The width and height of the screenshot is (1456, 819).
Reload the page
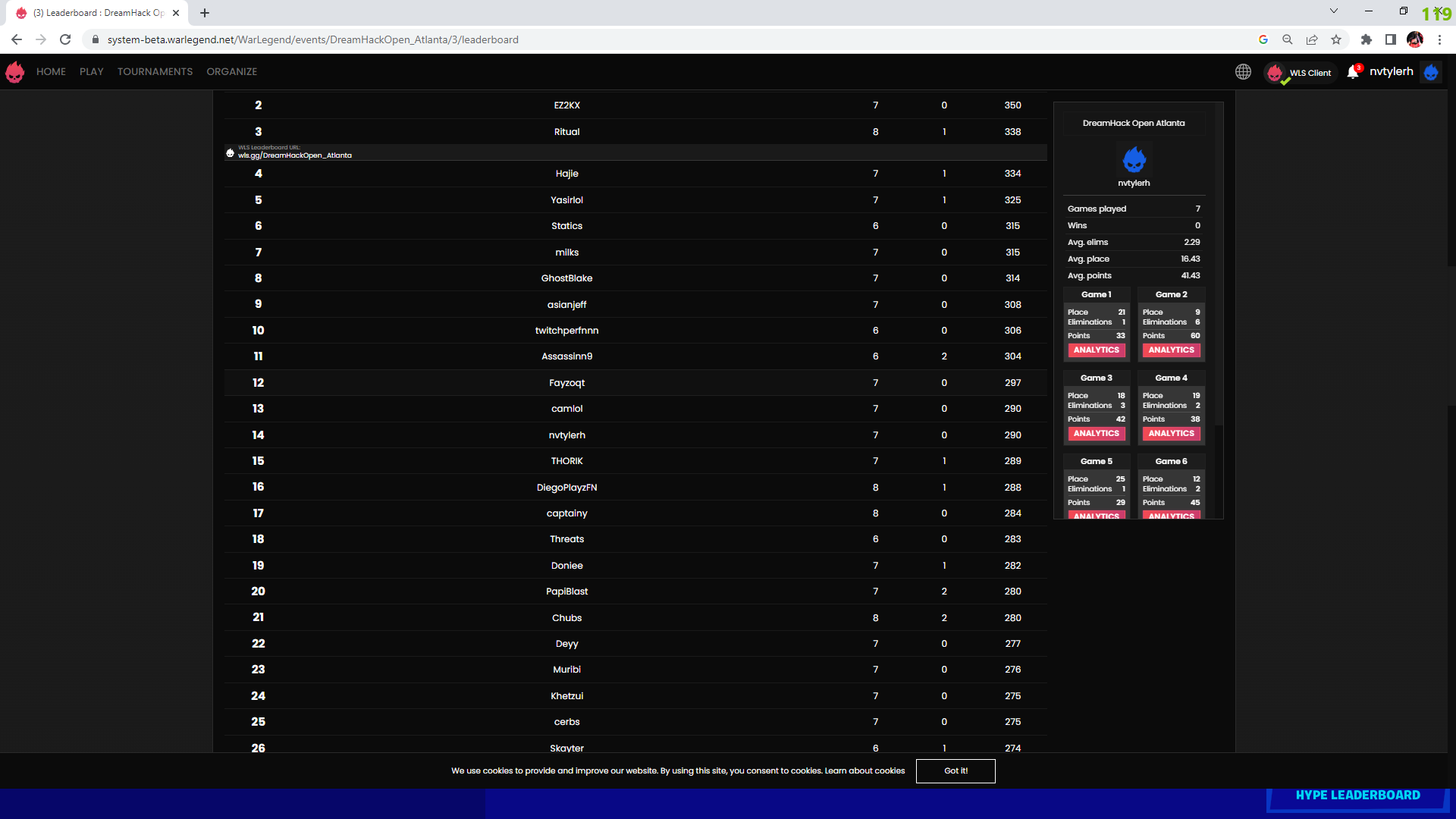click(x=65, y=39)
